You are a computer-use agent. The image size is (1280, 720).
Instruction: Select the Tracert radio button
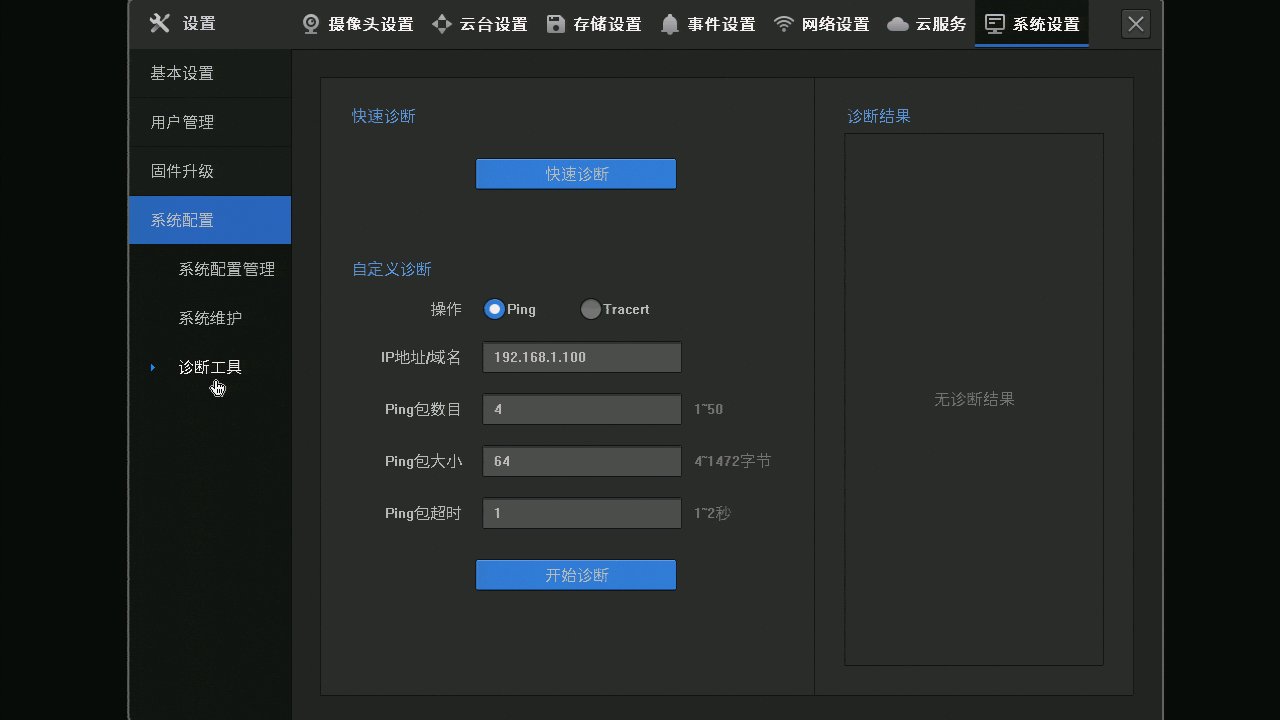[591, 310]
